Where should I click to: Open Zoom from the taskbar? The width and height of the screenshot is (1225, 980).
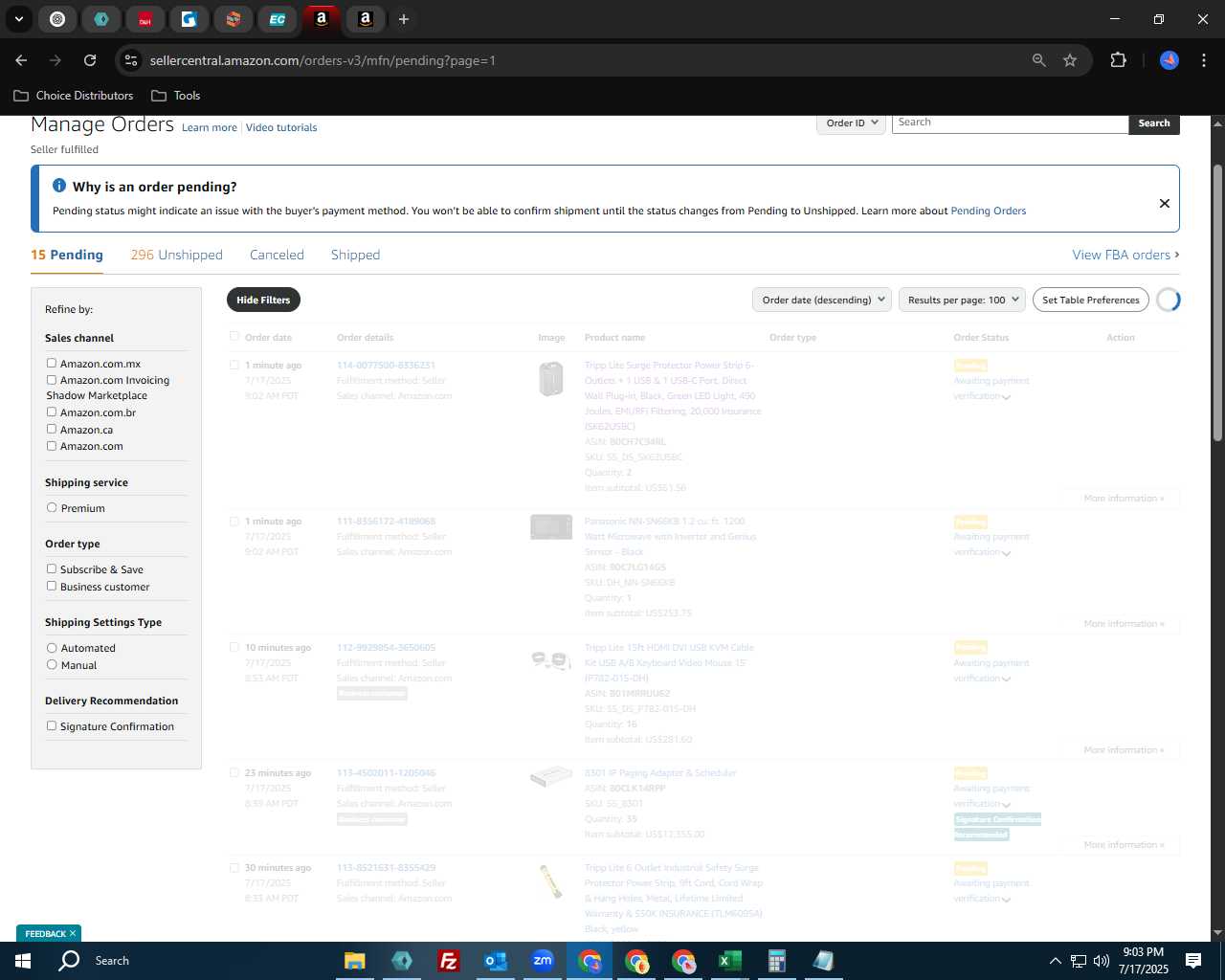pyautogui.click(x=542, y=961)
